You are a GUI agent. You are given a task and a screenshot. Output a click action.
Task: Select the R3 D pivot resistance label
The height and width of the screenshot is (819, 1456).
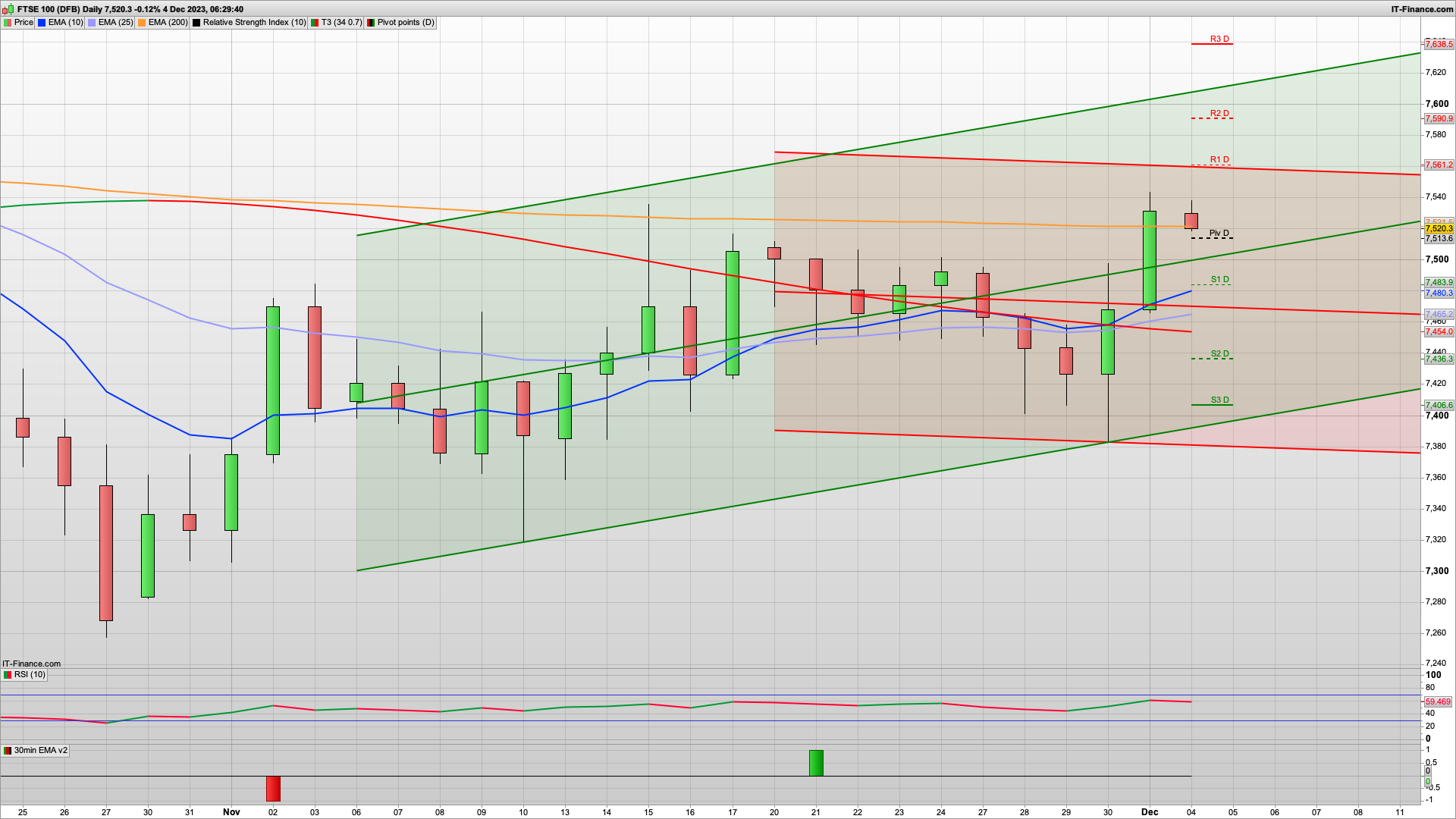point(1219,39)
